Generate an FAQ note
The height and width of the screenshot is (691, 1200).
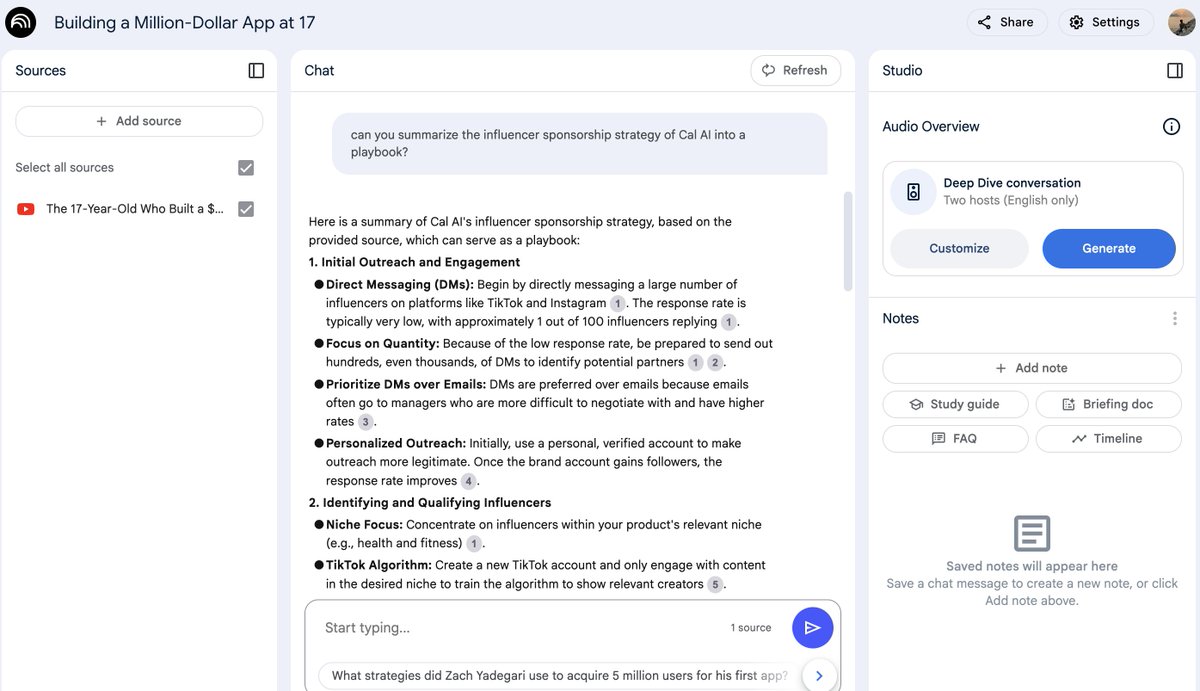[x=955, y=438]
